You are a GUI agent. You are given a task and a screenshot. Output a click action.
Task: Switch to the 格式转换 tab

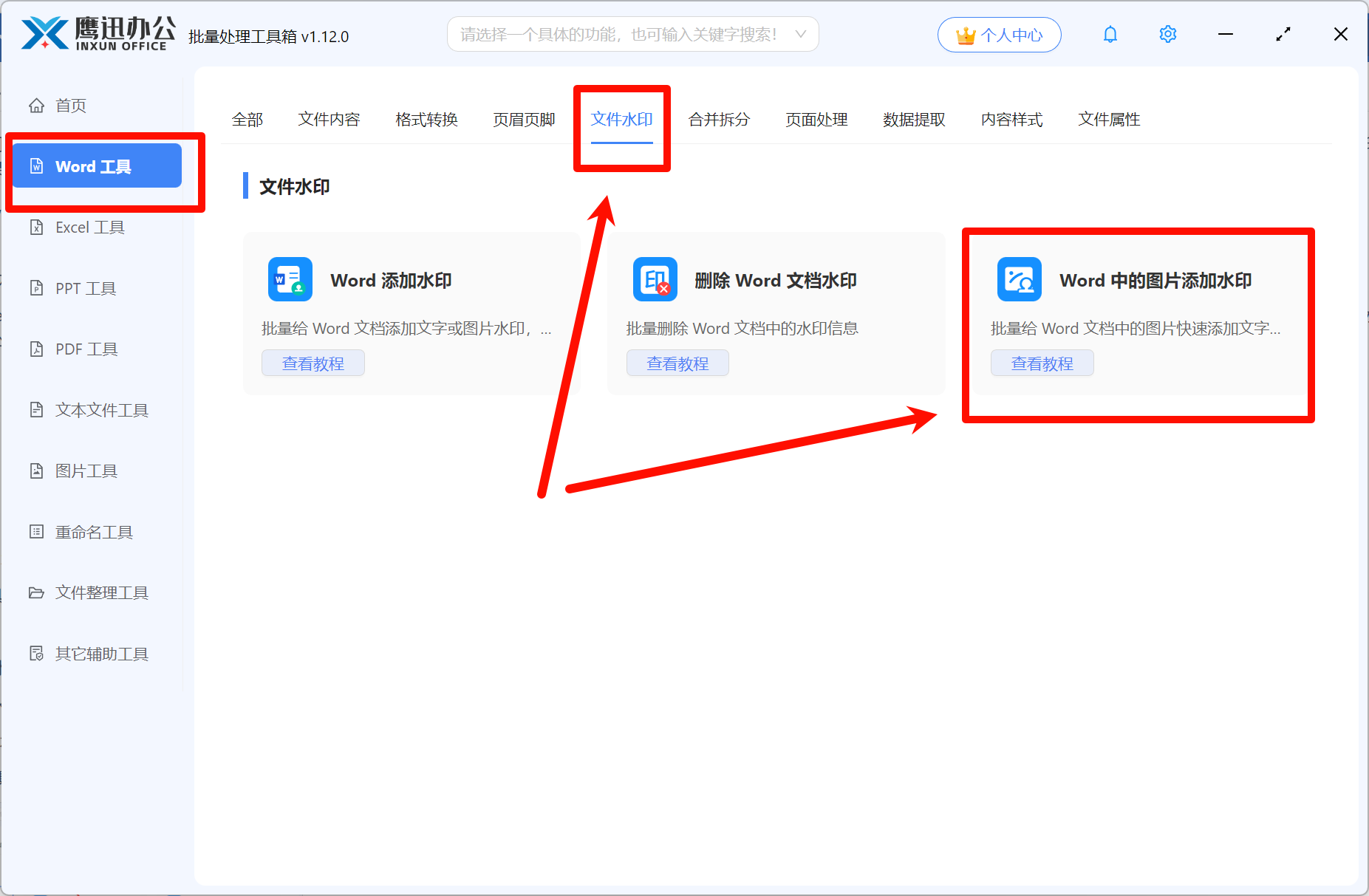click(x=426, y=119)
